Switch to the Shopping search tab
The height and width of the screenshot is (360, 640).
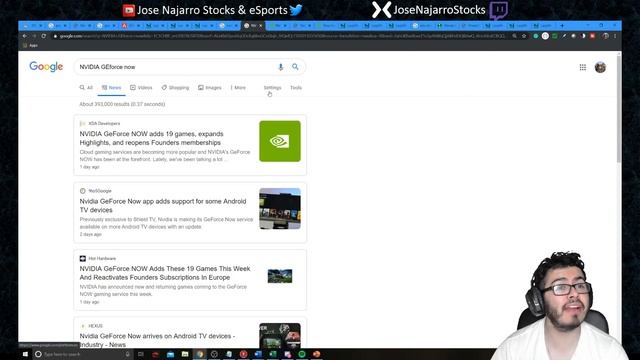[175, 88]
